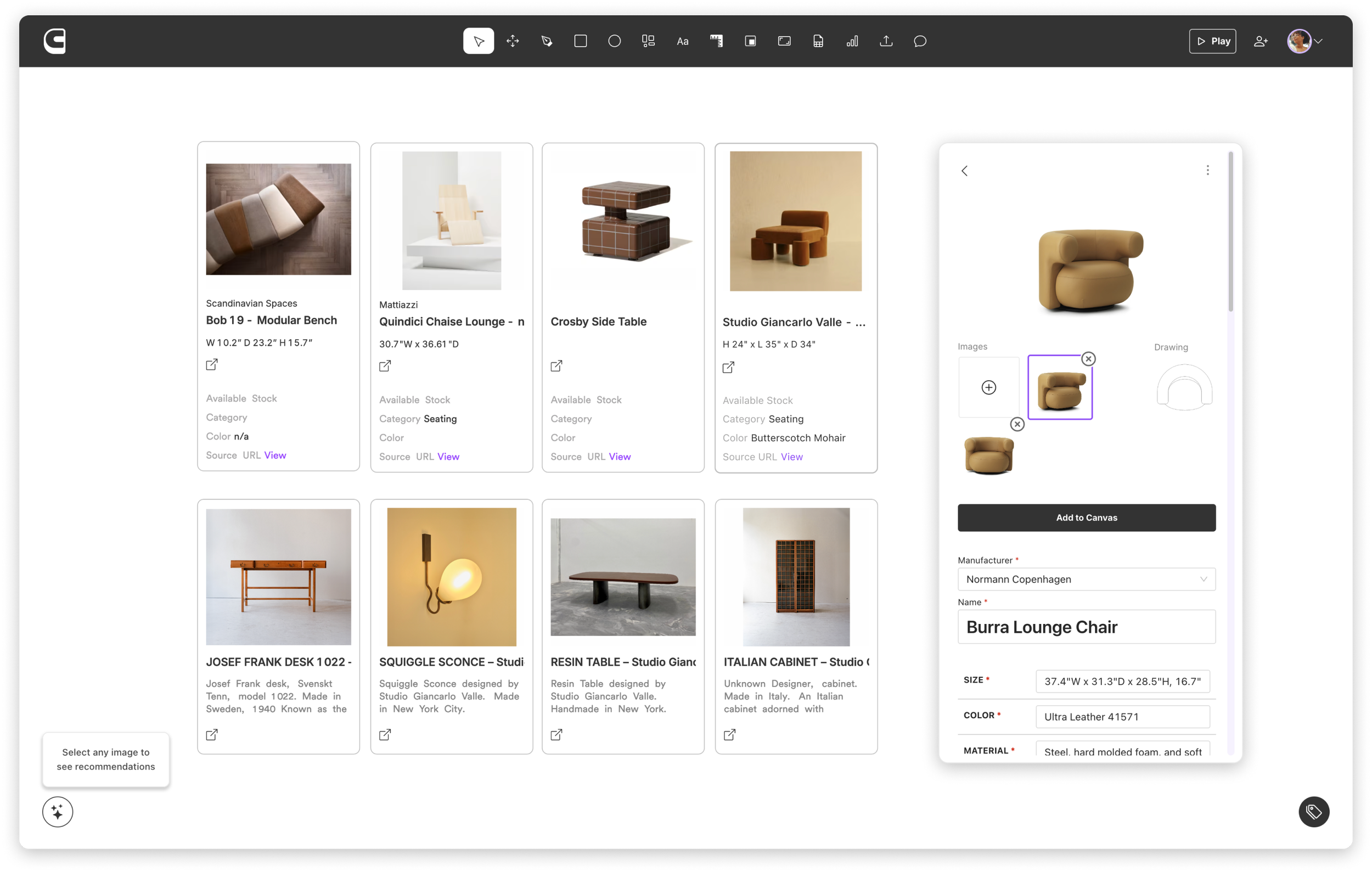Select the Ellipse shape tool
The height and width of the screenshot is (872, 1372).
tap(614, 41)
